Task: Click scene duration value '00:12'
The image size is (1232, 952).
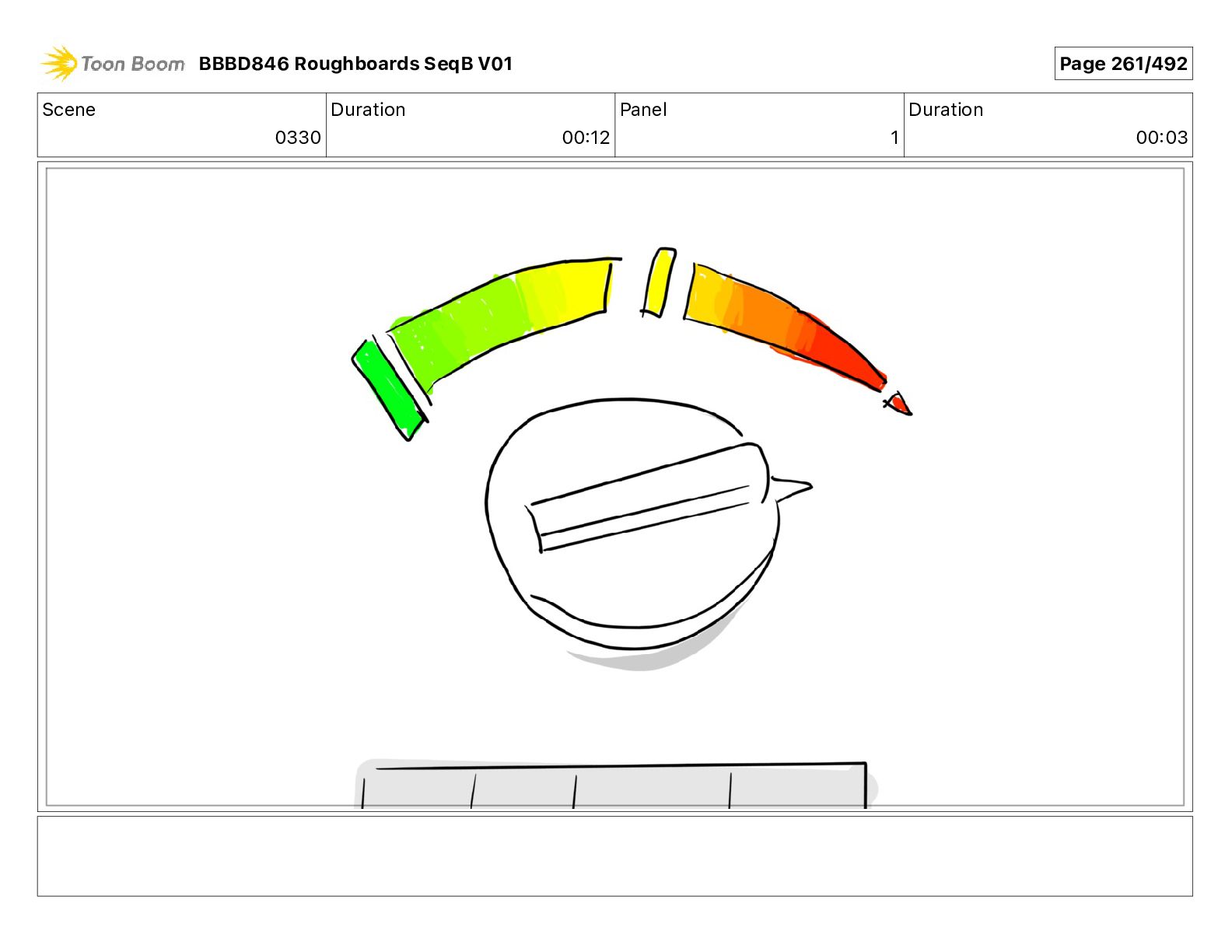Action: click(586, 138)
